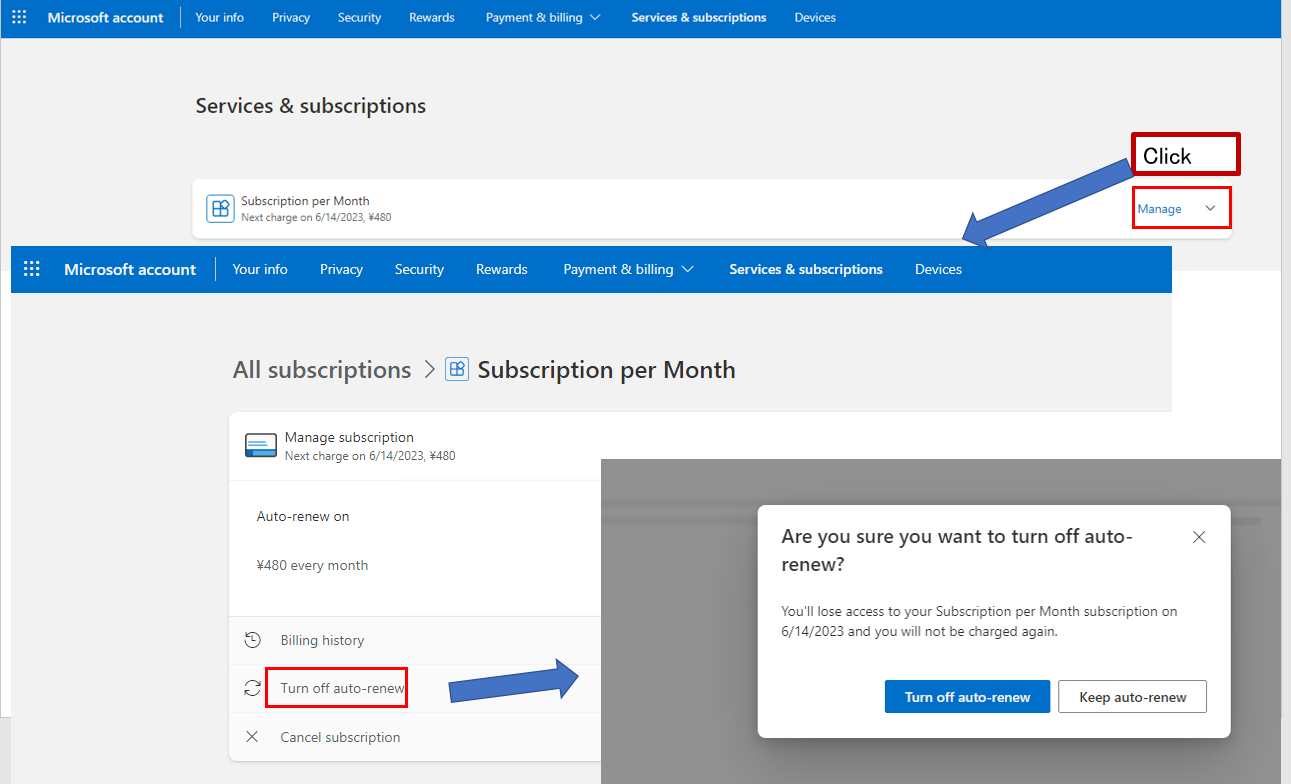
Task: Click the Keep auto-renew button
Action: (1133, 697)
